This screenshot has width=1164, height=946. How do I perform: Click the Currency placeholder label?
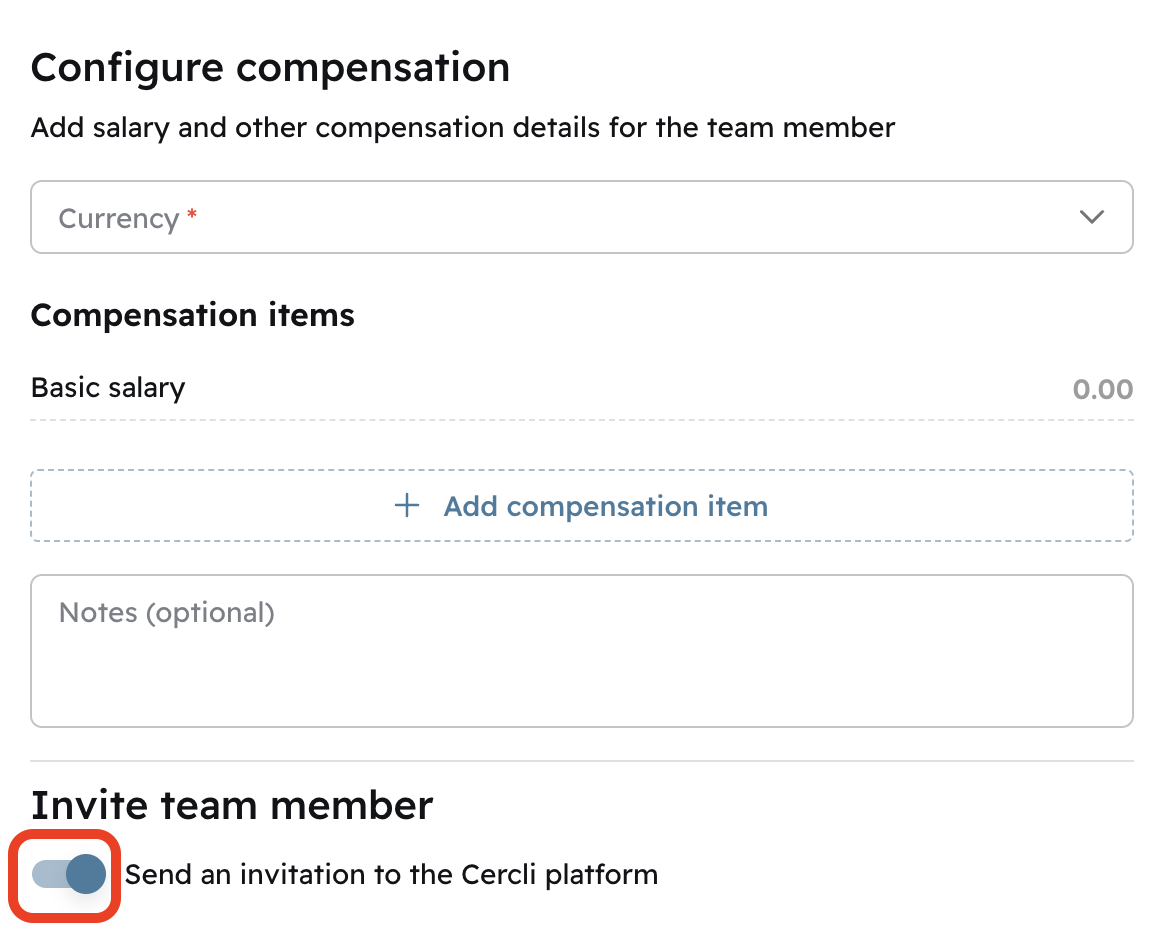point(118,218)
